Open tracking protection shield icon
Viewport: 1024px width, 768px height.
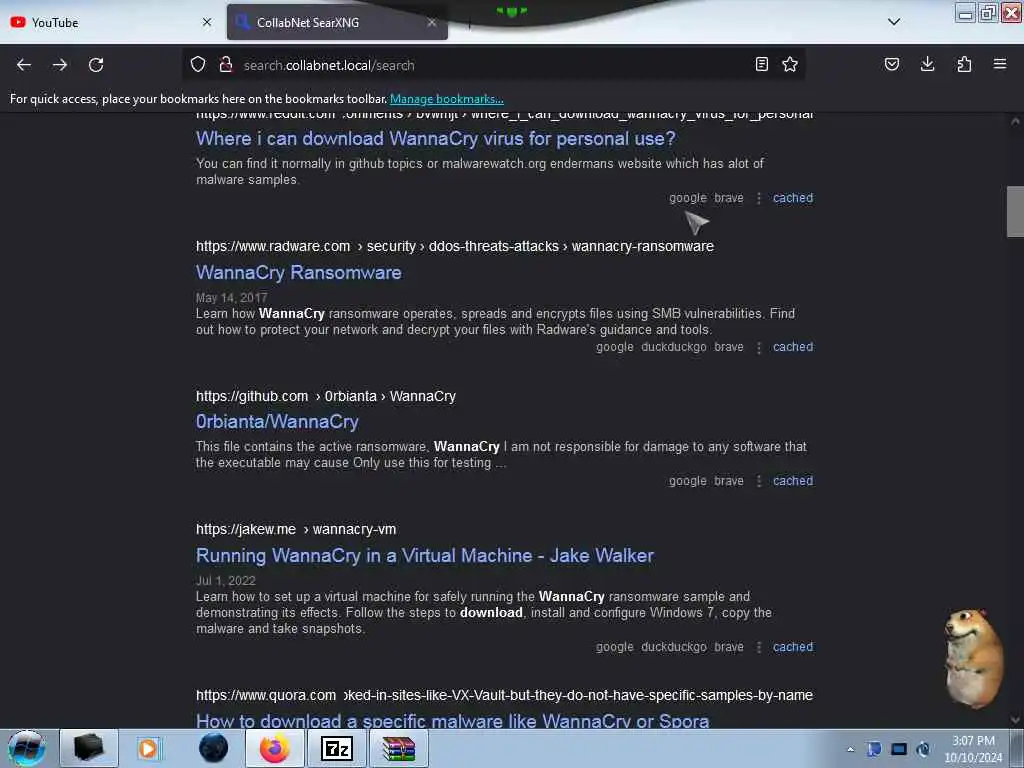pyautogui.click(x=198, y=65)
